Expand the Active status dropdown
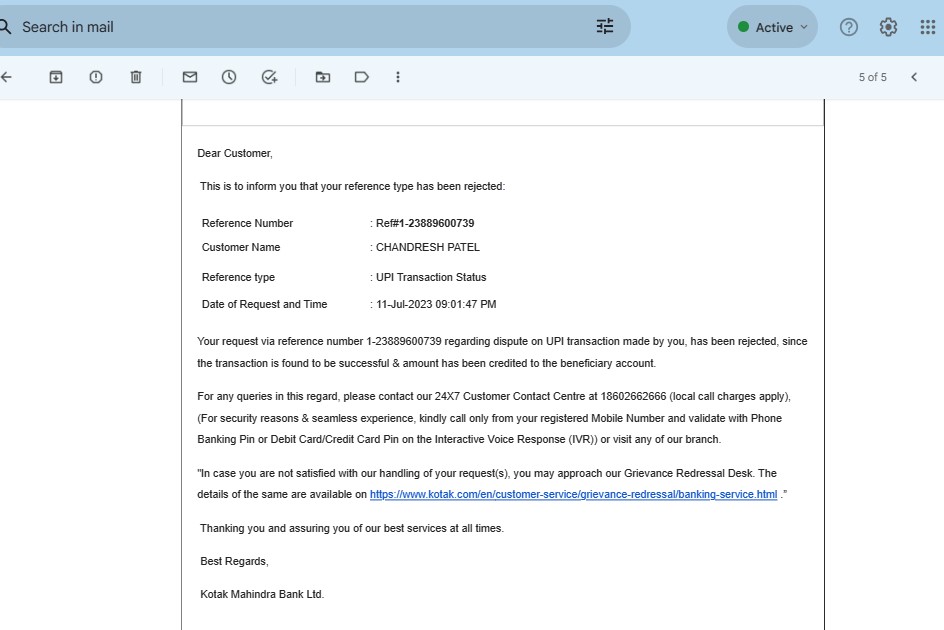Screen dimensions: 944x630 tap(772, 27)
